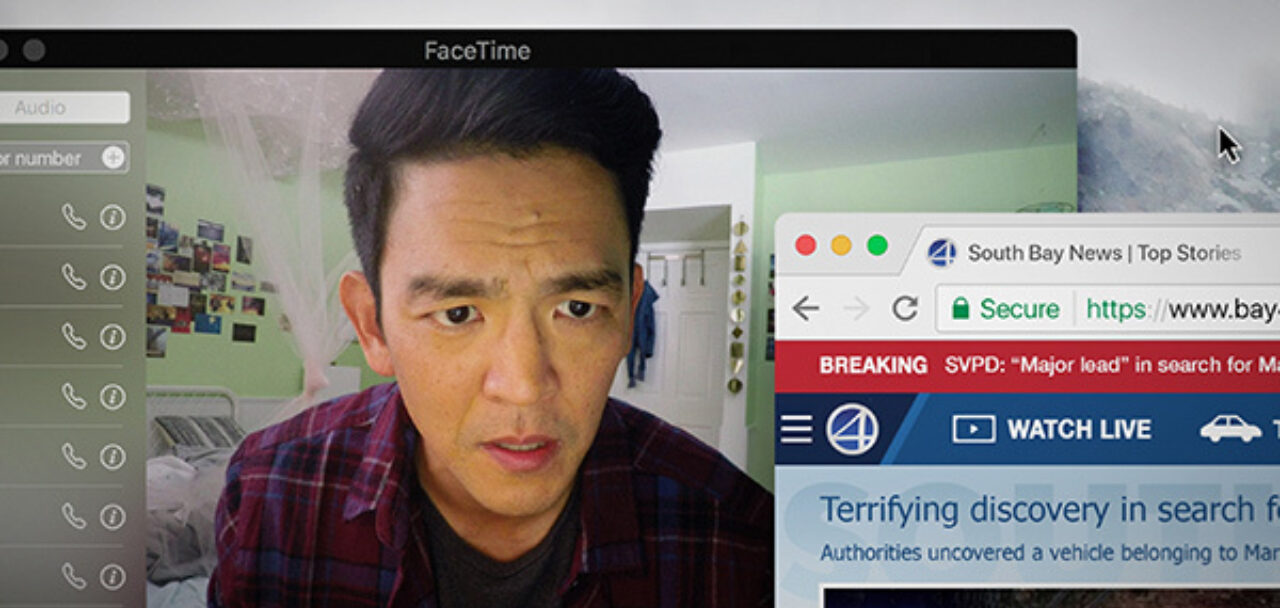Call the first contact row's phone icon in FaceTime
The image size is (1280, 608).
pos(74,217)
